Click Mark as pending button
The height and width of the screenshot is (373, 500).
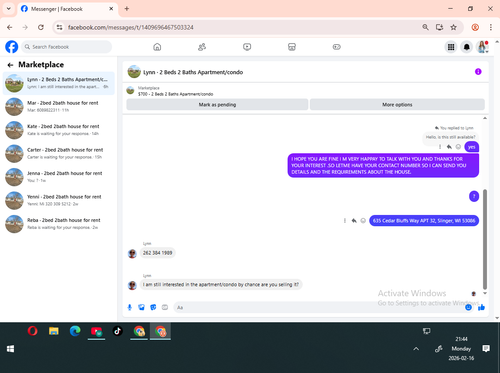[217, 105]
